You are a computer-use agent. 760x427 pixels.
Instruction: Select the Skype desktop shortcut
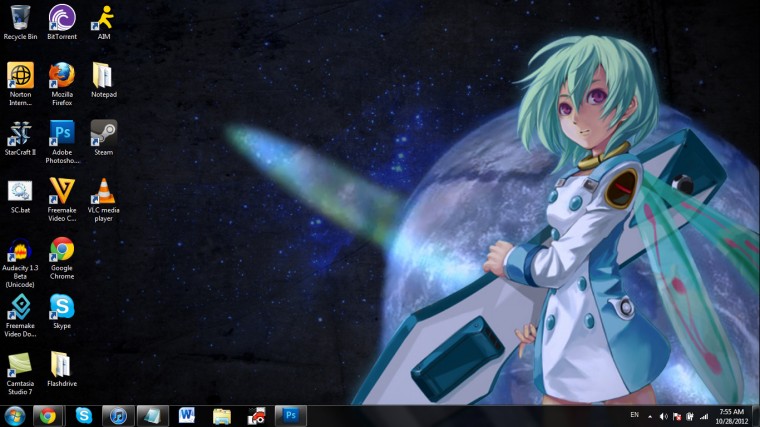[x=62, y=312]
